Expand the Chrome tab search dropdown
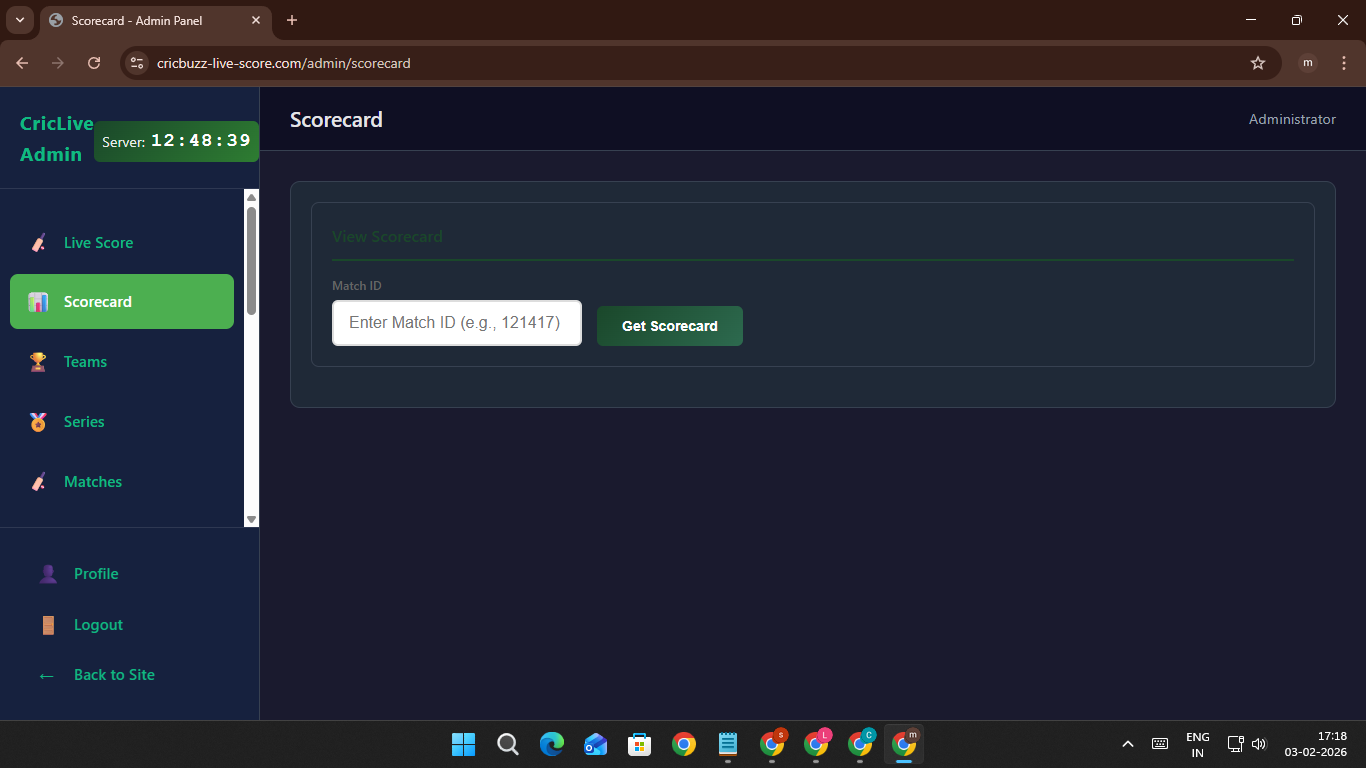Screen dimensions: 1366x768 point(19,20)
